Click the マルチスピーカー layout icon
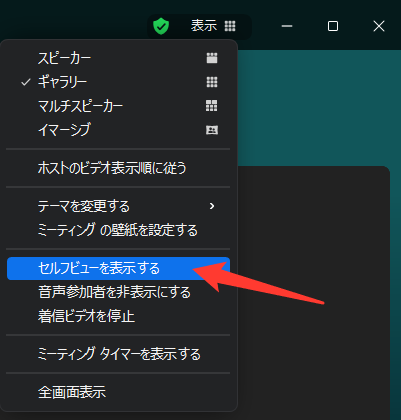Screen dimensions: 401x420 pos(212,106)
